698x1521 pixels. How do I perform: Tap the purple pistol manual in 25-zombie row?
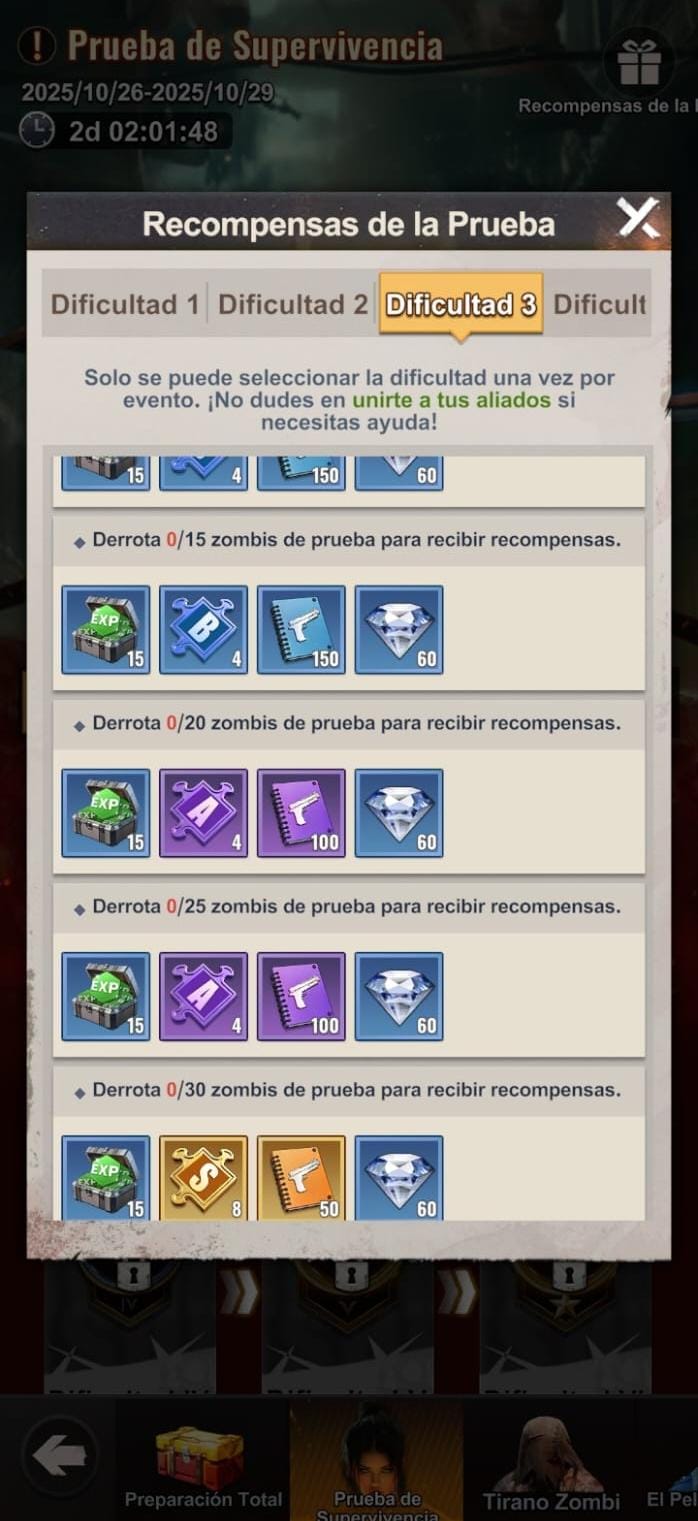301,996
